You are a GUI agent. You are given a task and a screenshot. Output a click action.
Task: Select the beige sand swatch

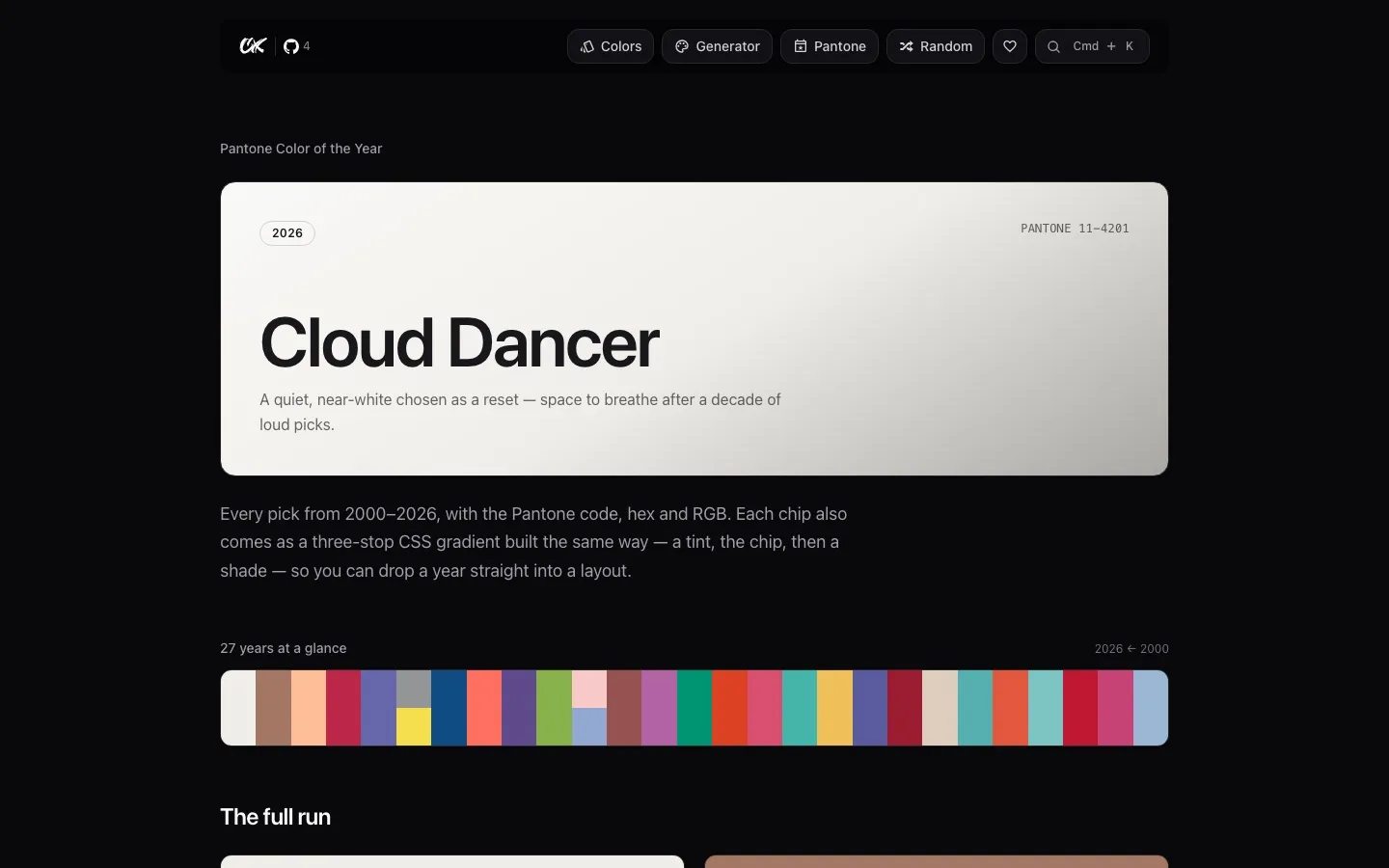click(940, 708)
